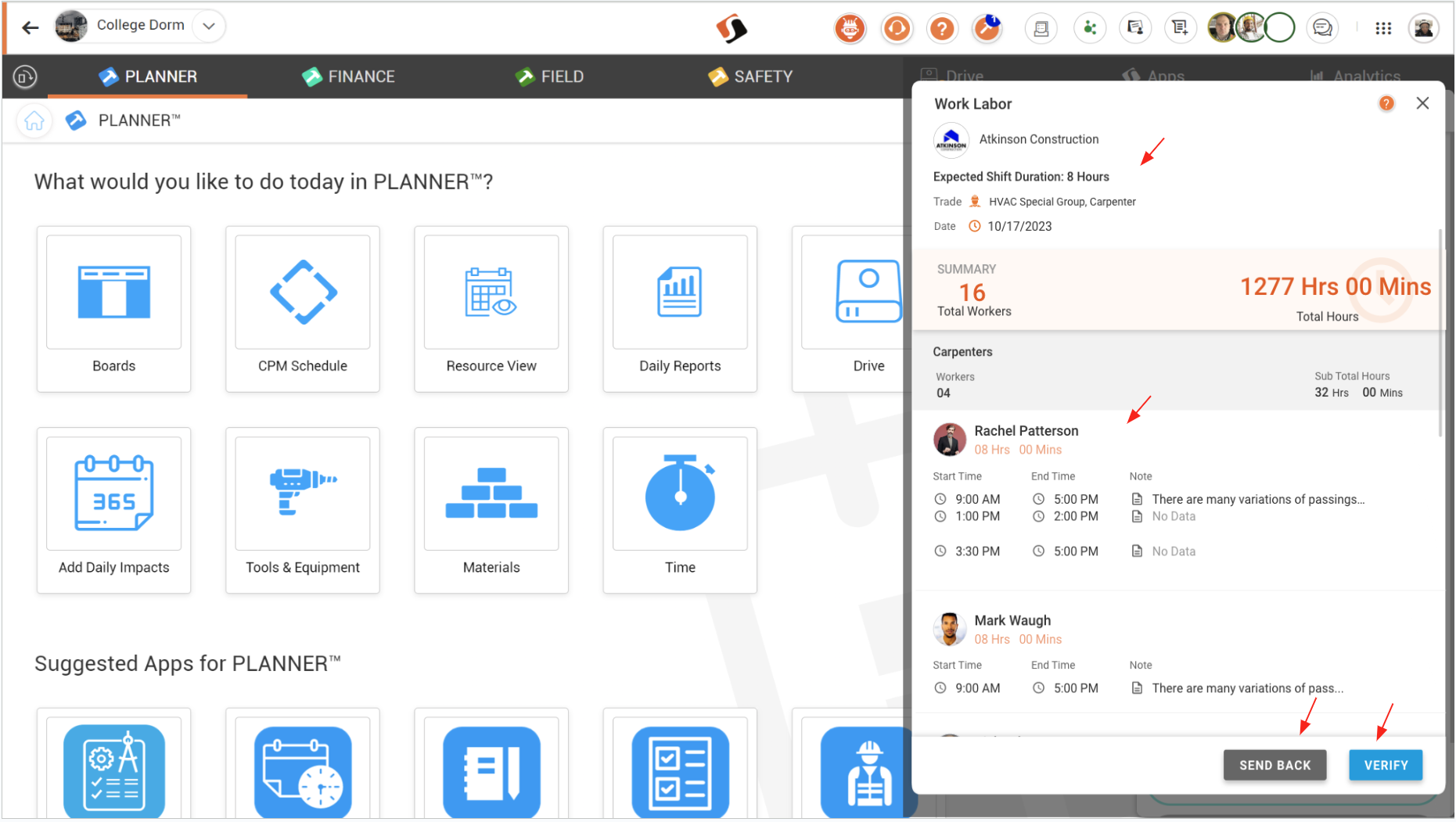The width and height of the screenshot is (1456, 822).
Task: Open the task list icon in header
Action: [1180, 29]
